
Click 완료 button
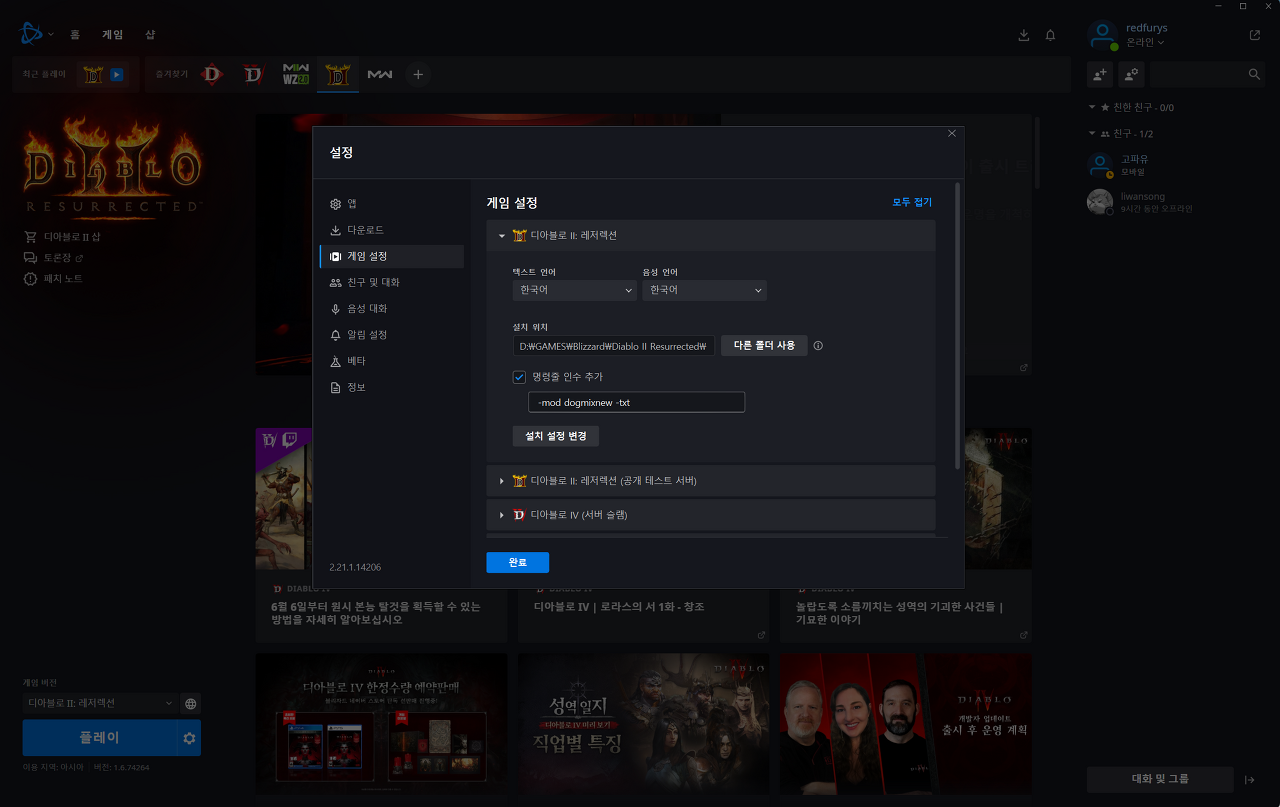(517, 563)
